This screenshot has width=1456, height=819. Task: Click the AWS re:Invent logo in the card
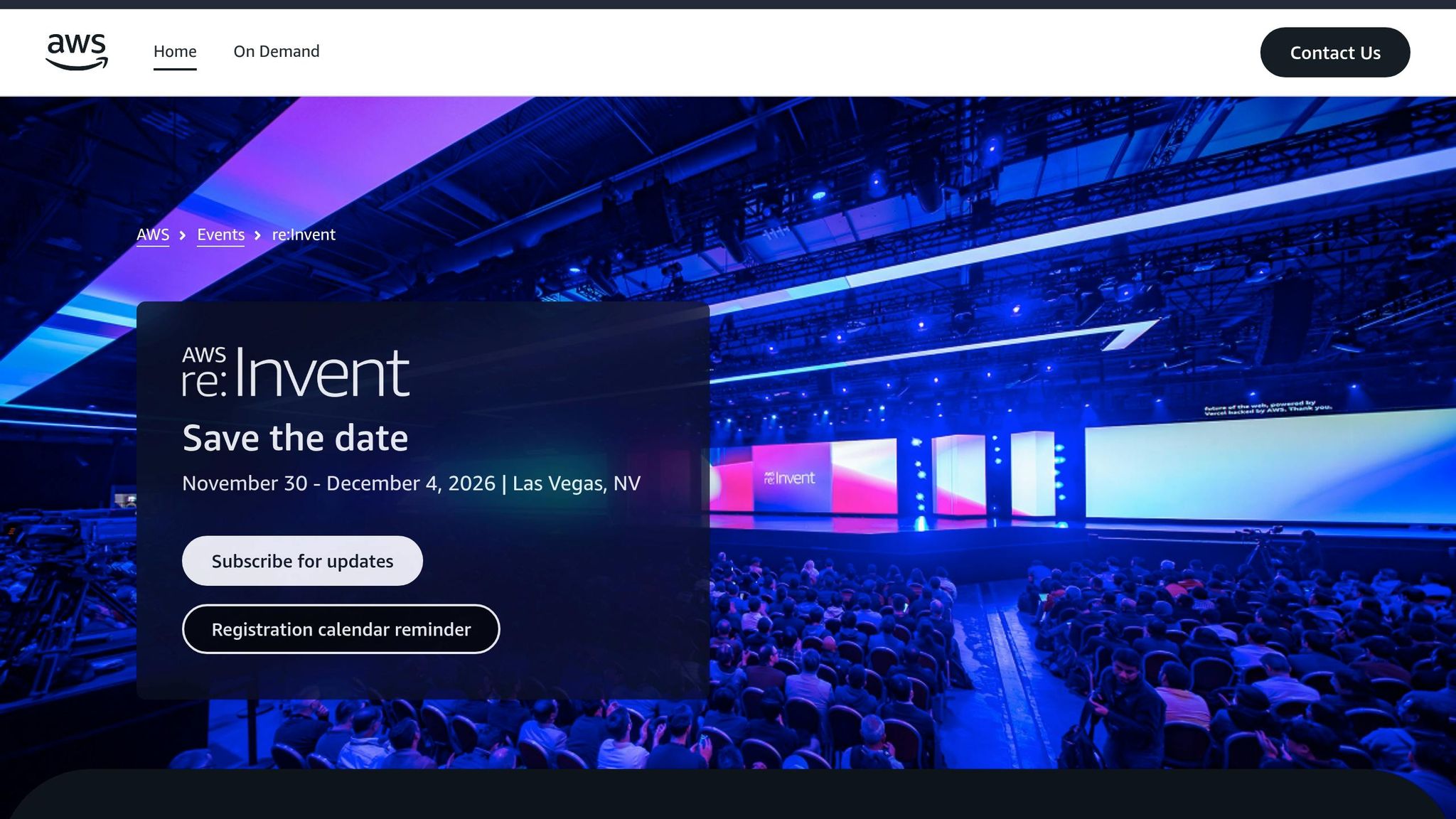pos(296,371)
